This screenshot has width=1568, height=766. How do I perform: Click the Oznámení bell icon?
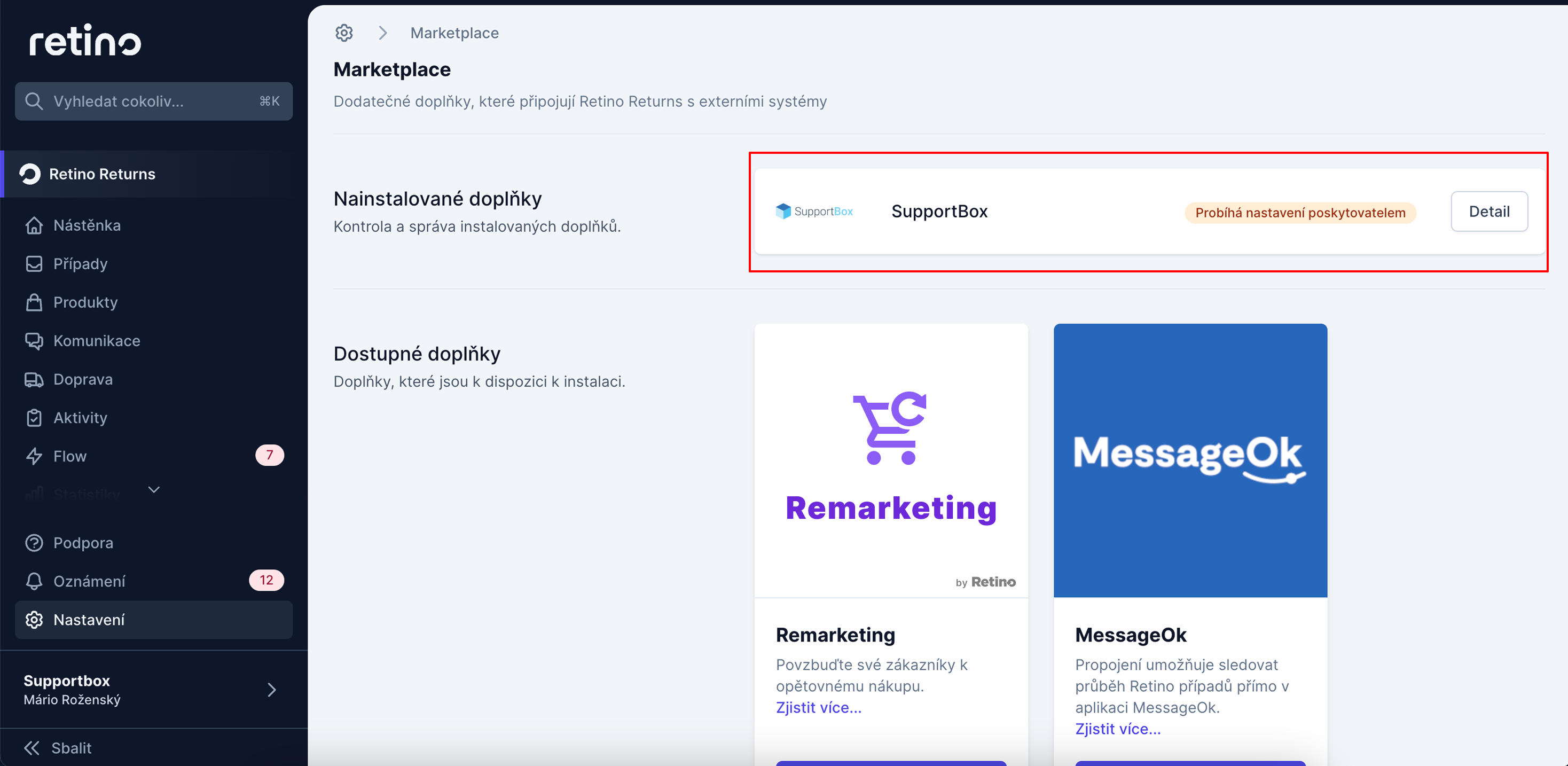point(34,581)
